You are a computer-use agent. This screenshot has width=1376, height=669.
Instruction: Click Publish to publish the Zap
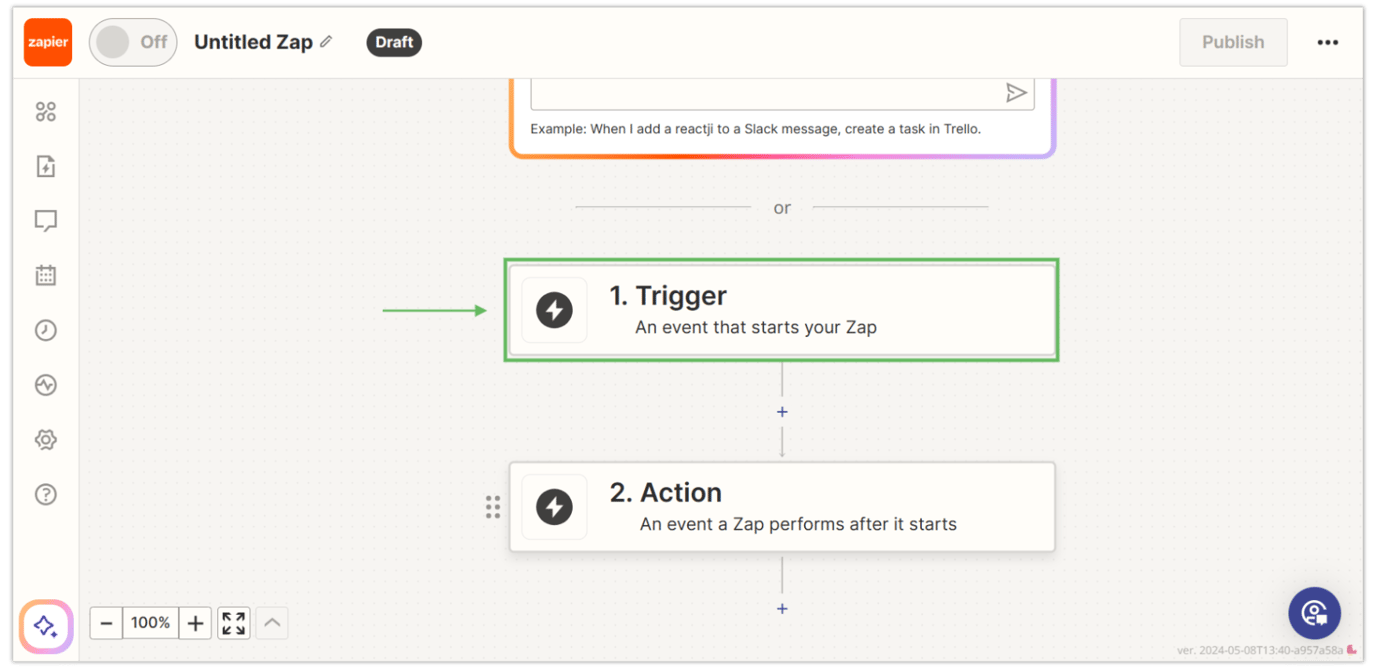point(1233,42)
